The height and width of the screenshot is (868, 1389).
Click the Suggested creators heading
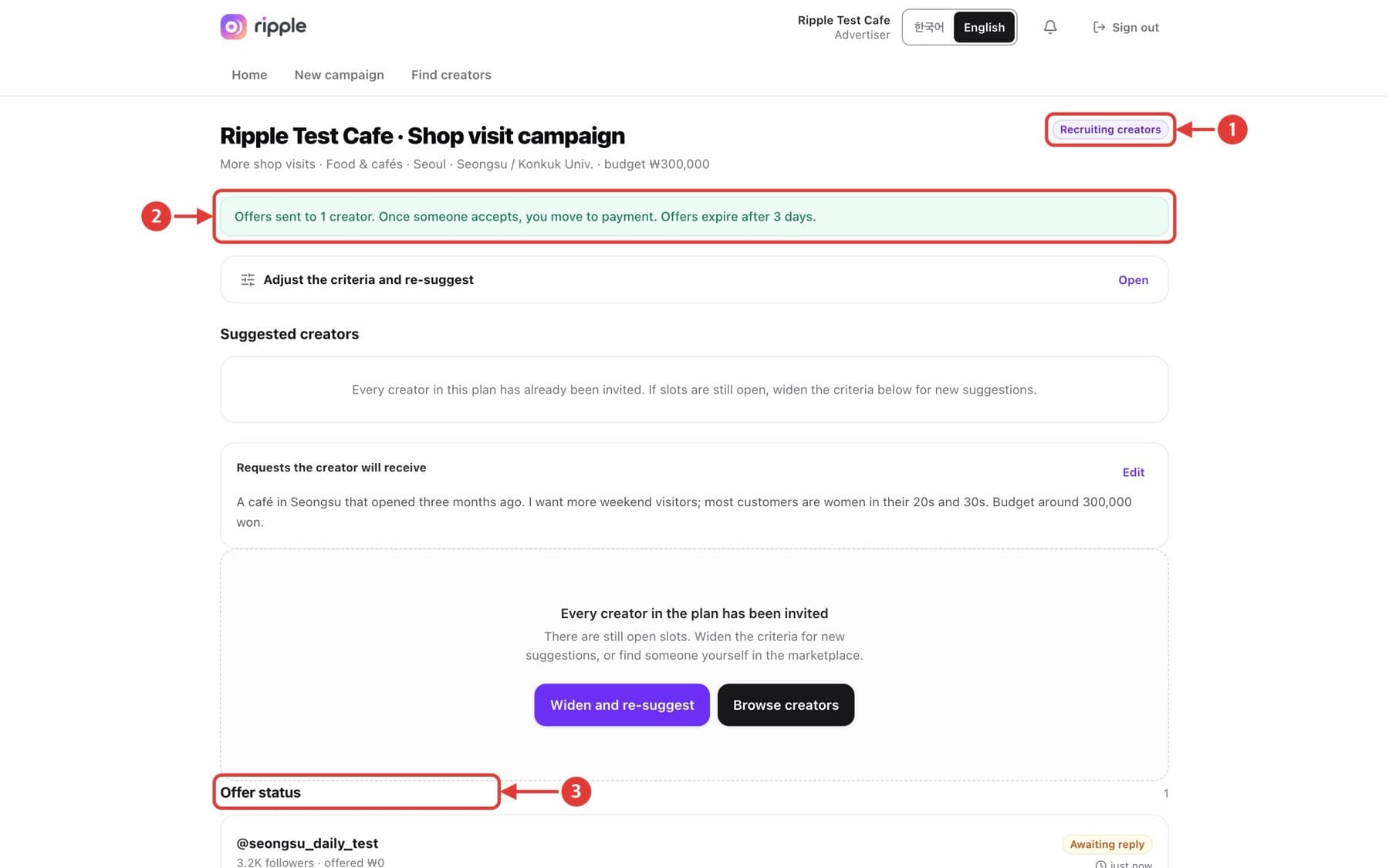[x=289, y=334]
